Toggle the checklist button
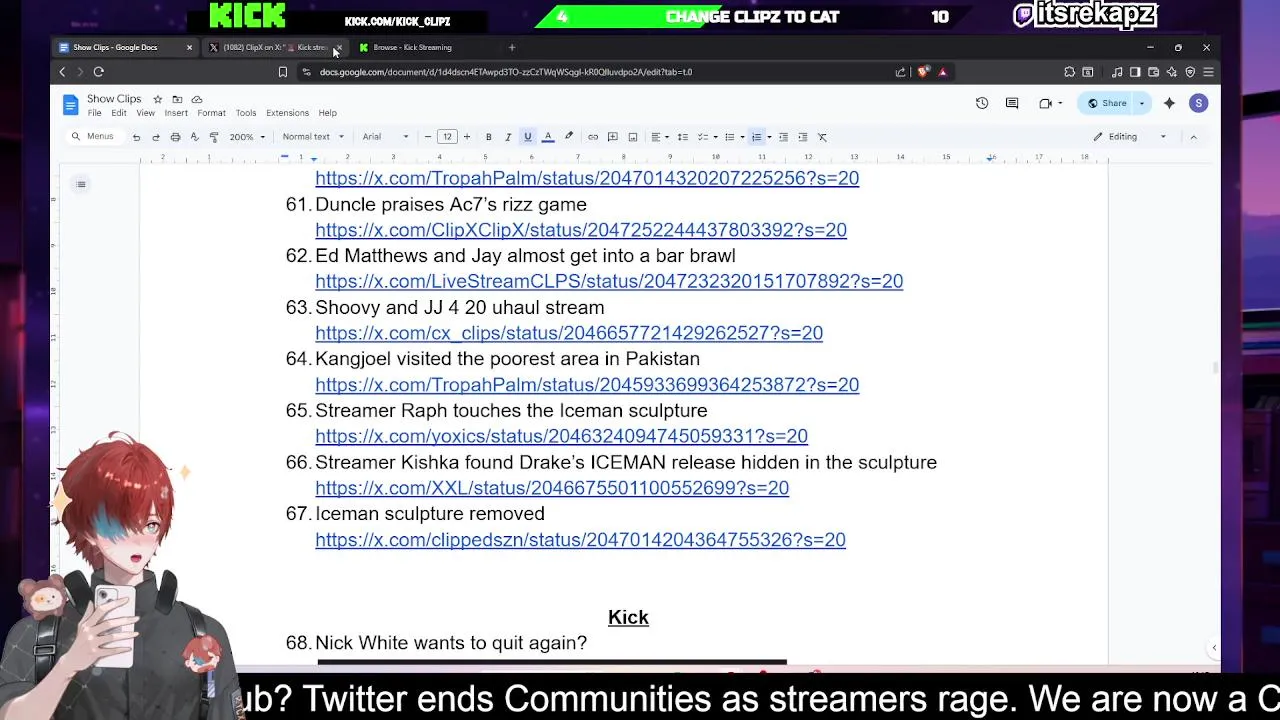The image size is (1280, 720). coord(704,137)
